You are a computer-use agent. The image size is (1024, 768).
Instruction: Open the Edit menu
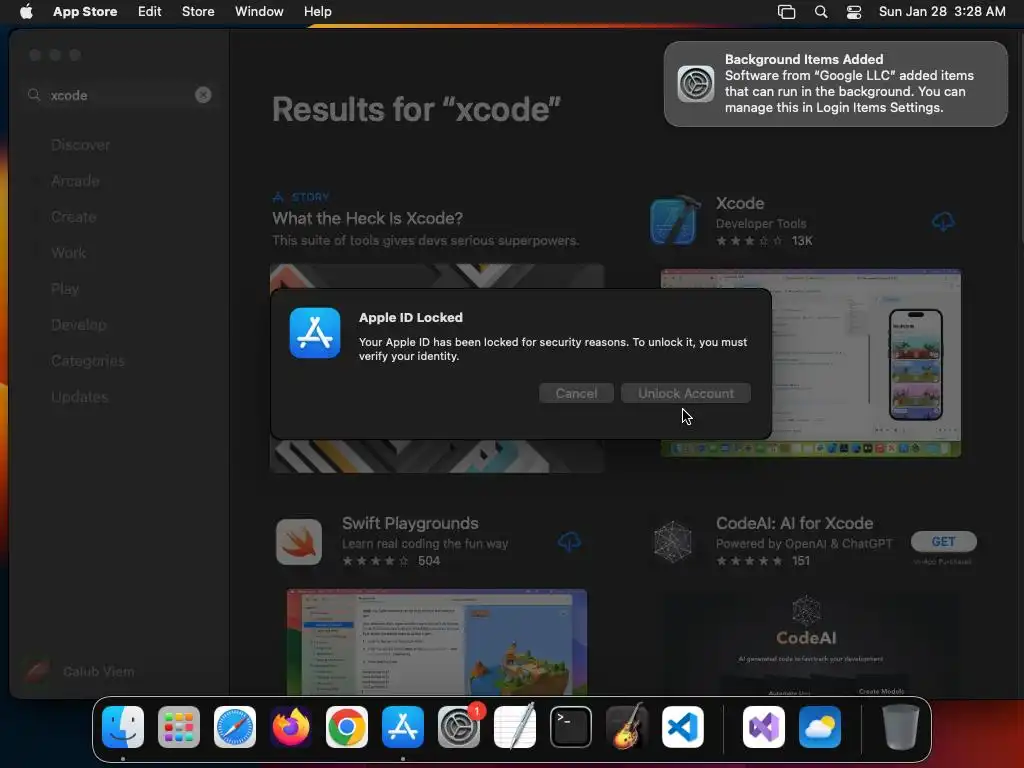tap(150, 12)
